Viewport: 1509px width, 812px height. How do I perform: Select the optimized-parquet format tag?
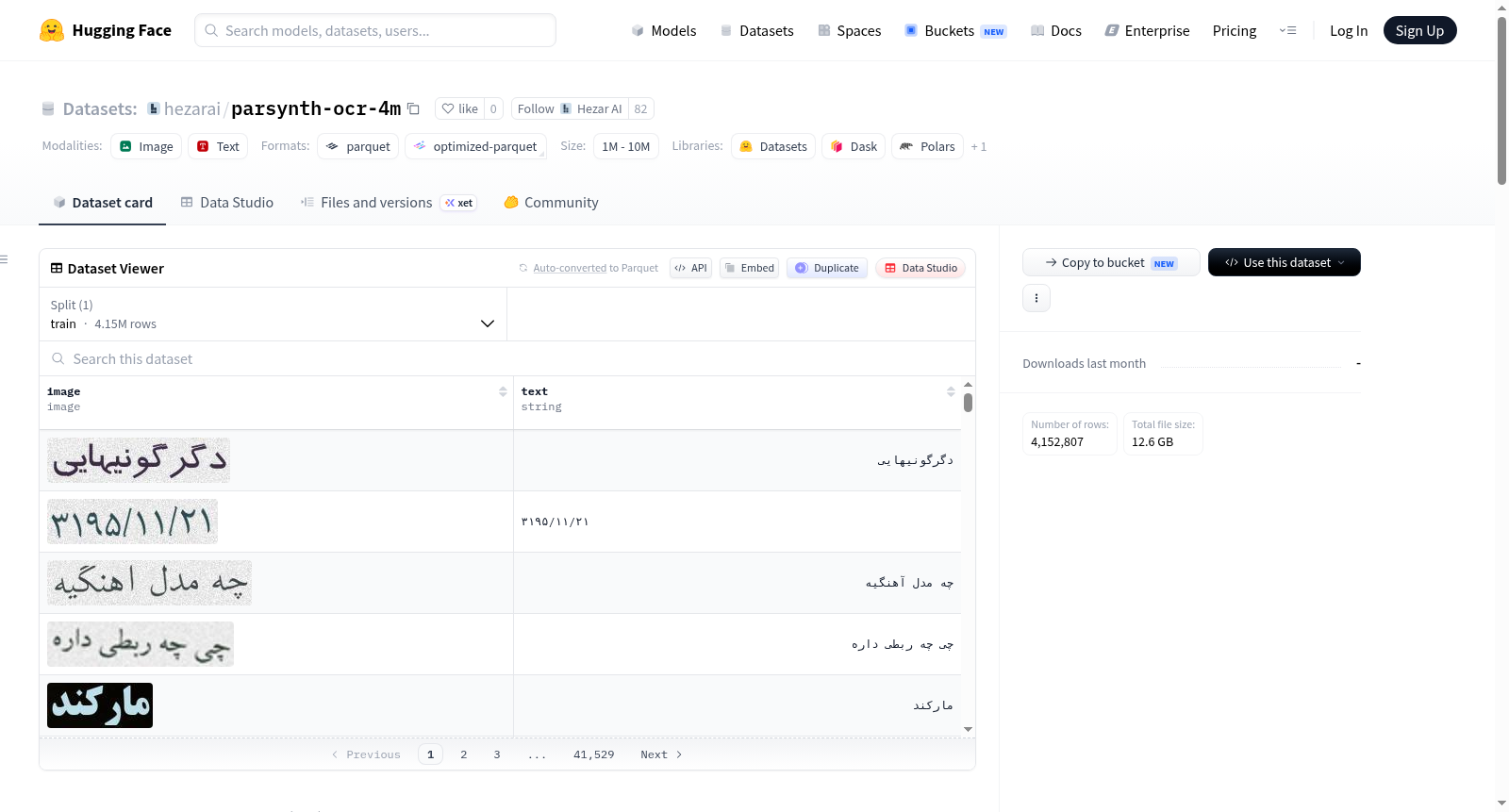click(475, 146)
